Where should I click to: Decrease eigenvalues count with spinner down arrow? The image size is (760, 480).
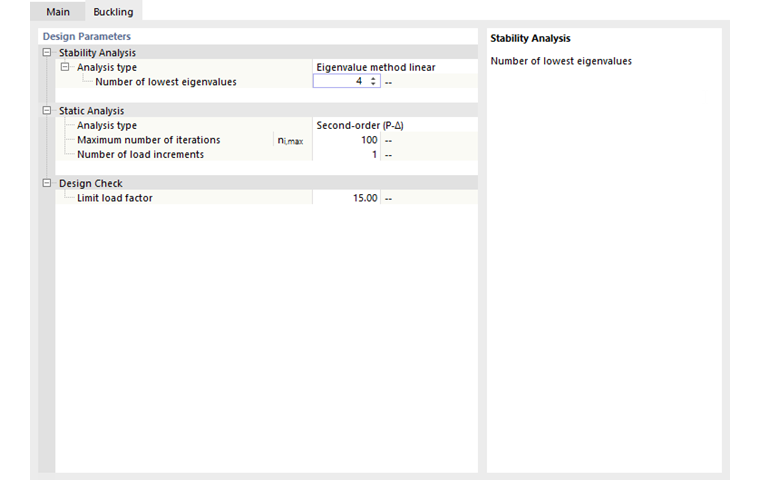pos(373,84)
